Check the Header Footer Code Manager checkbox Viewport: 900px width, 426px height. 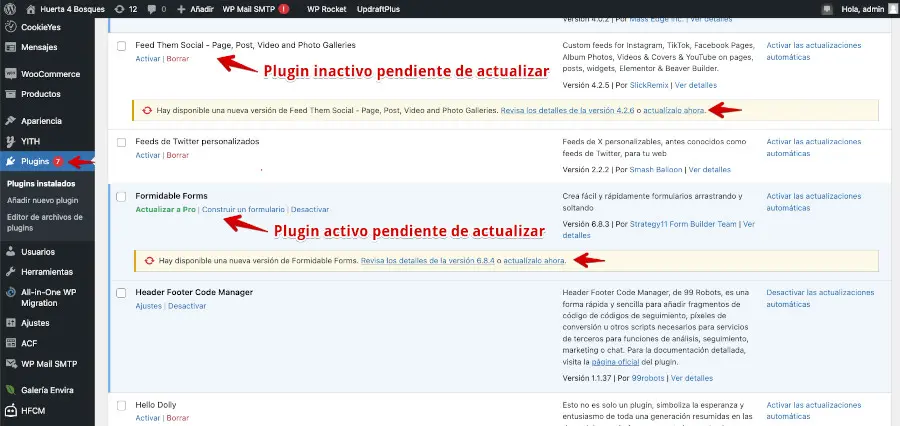click(121, 293)
